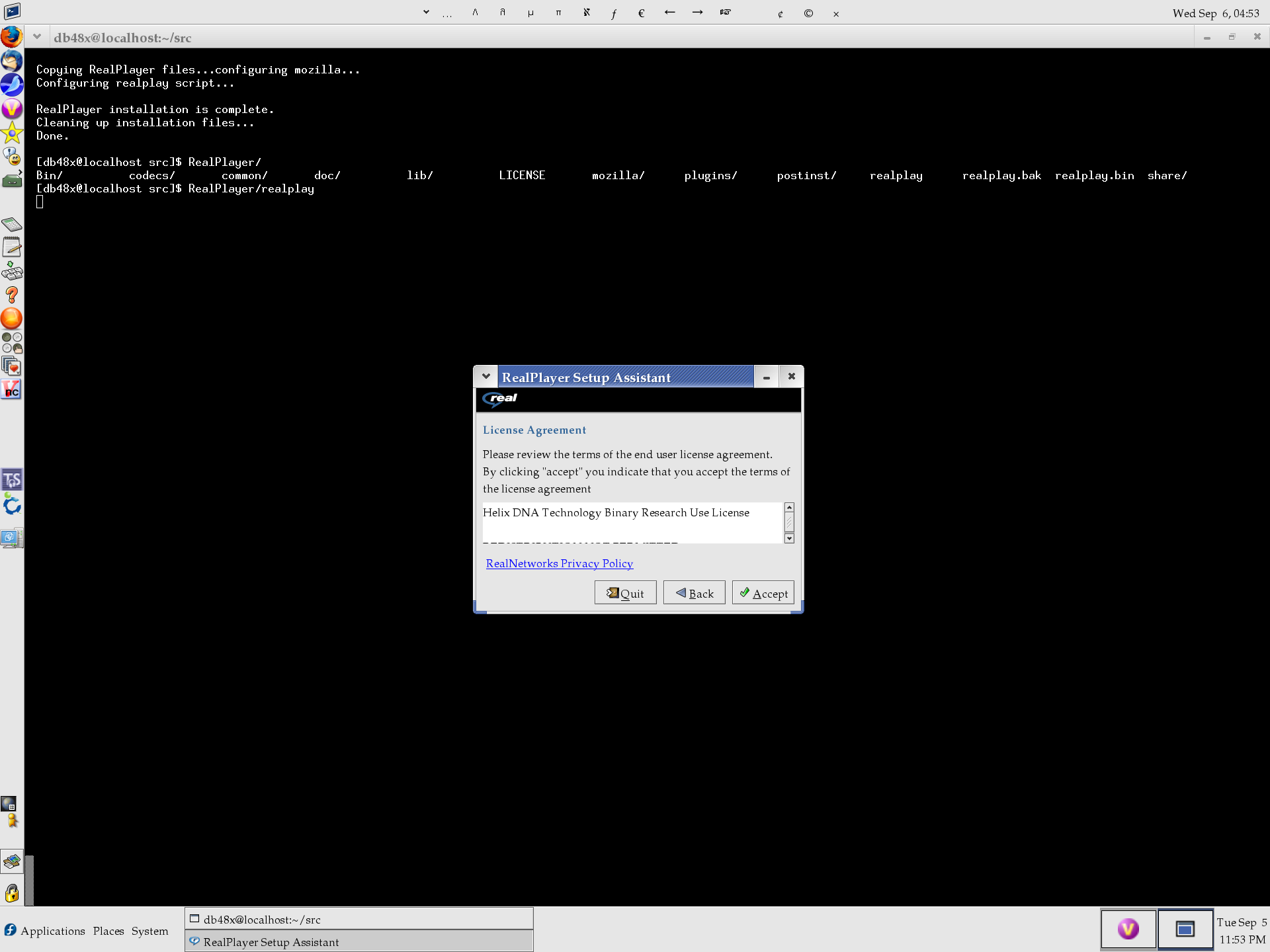
Task: Launch Firefox from the side panel
Action: tap(12, 37)
